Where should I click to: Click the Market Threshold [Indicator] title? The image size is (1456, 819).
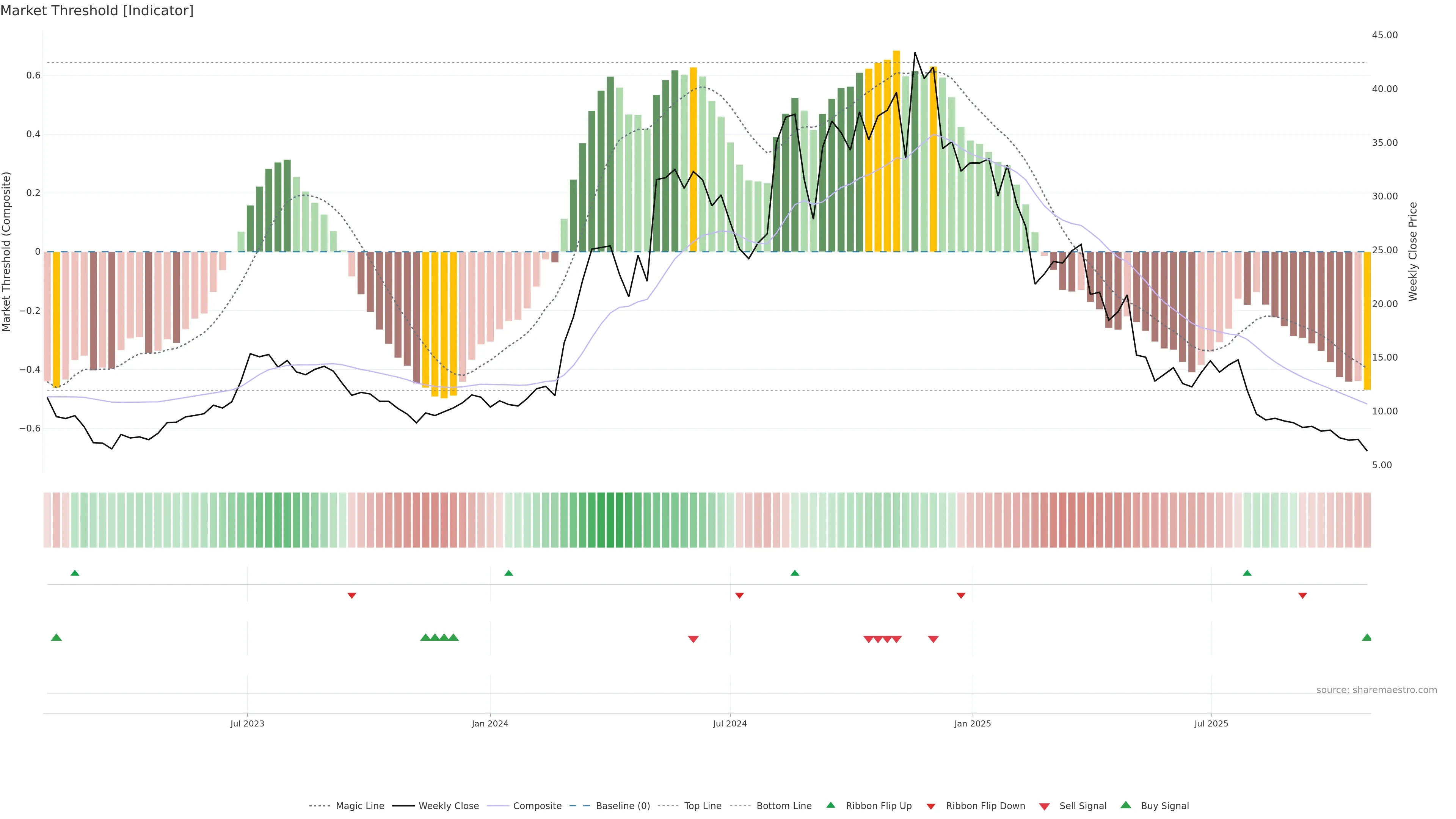click(97, 11)
